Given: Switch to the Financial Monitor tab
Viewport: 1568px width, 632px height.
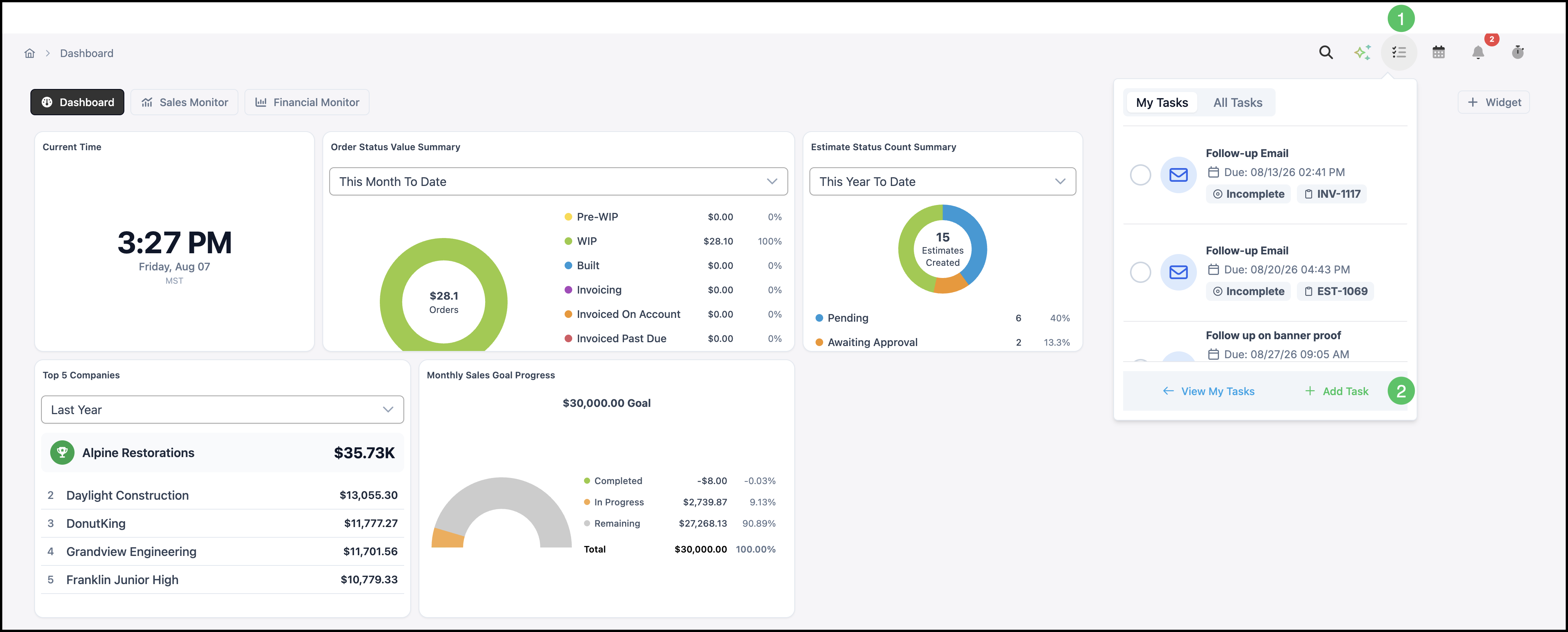Looking at the screenshot, I should (307, 102).
